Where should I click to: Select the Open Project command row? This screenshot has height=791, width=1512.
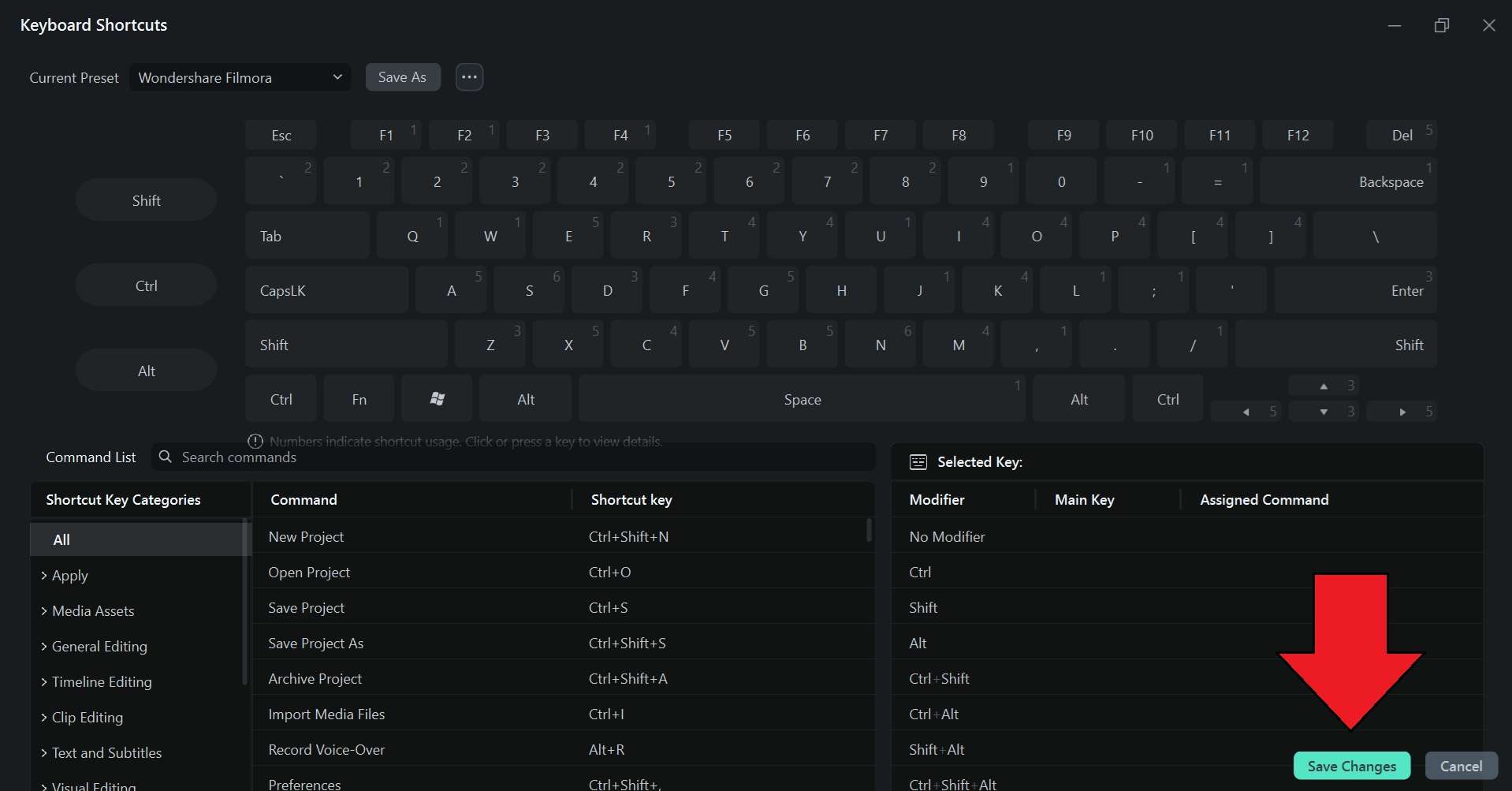(x=563, y=572)
